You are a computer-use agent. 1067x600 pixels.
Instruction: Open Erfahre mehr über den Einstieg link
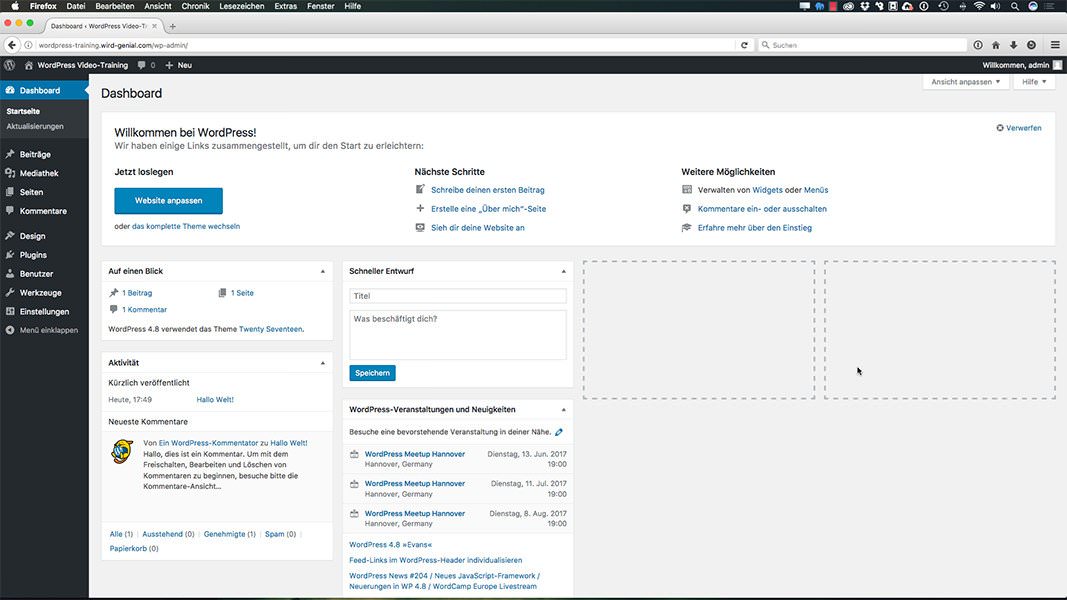755,228
